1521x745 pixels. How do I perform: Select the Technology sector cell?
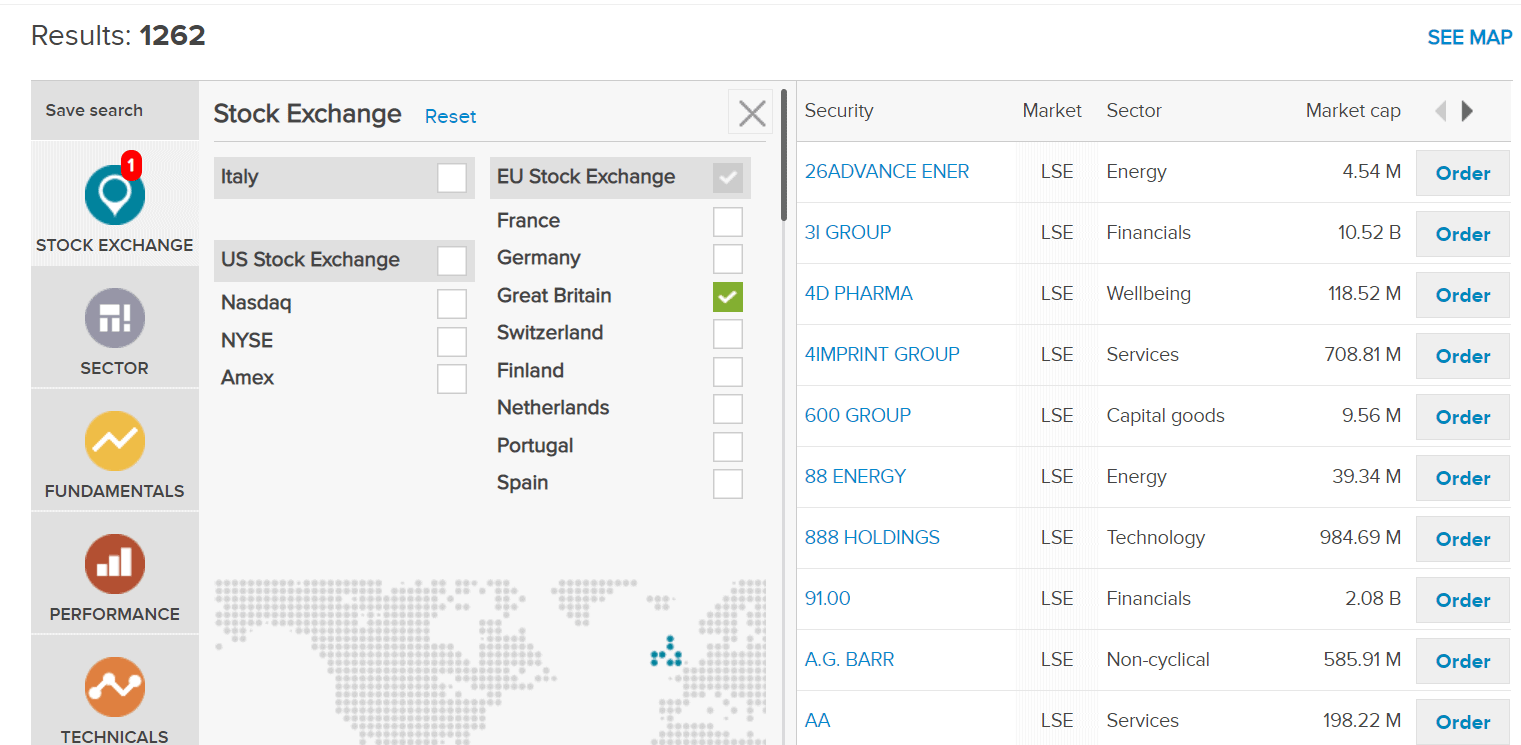tap(1155, 537)
